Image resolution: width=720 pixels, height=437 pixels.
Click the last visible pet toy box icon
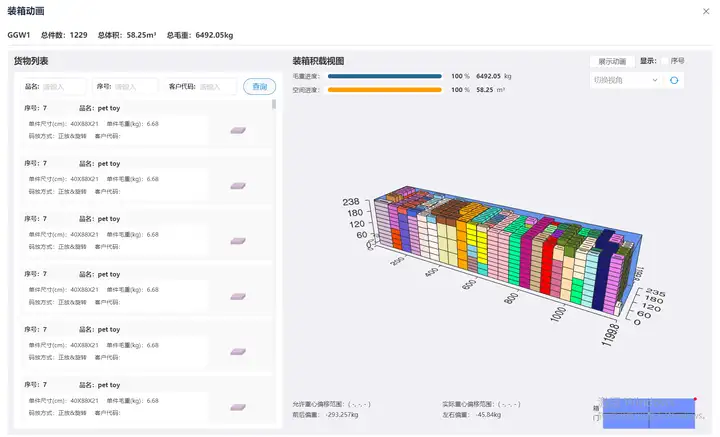coord(238,407)
